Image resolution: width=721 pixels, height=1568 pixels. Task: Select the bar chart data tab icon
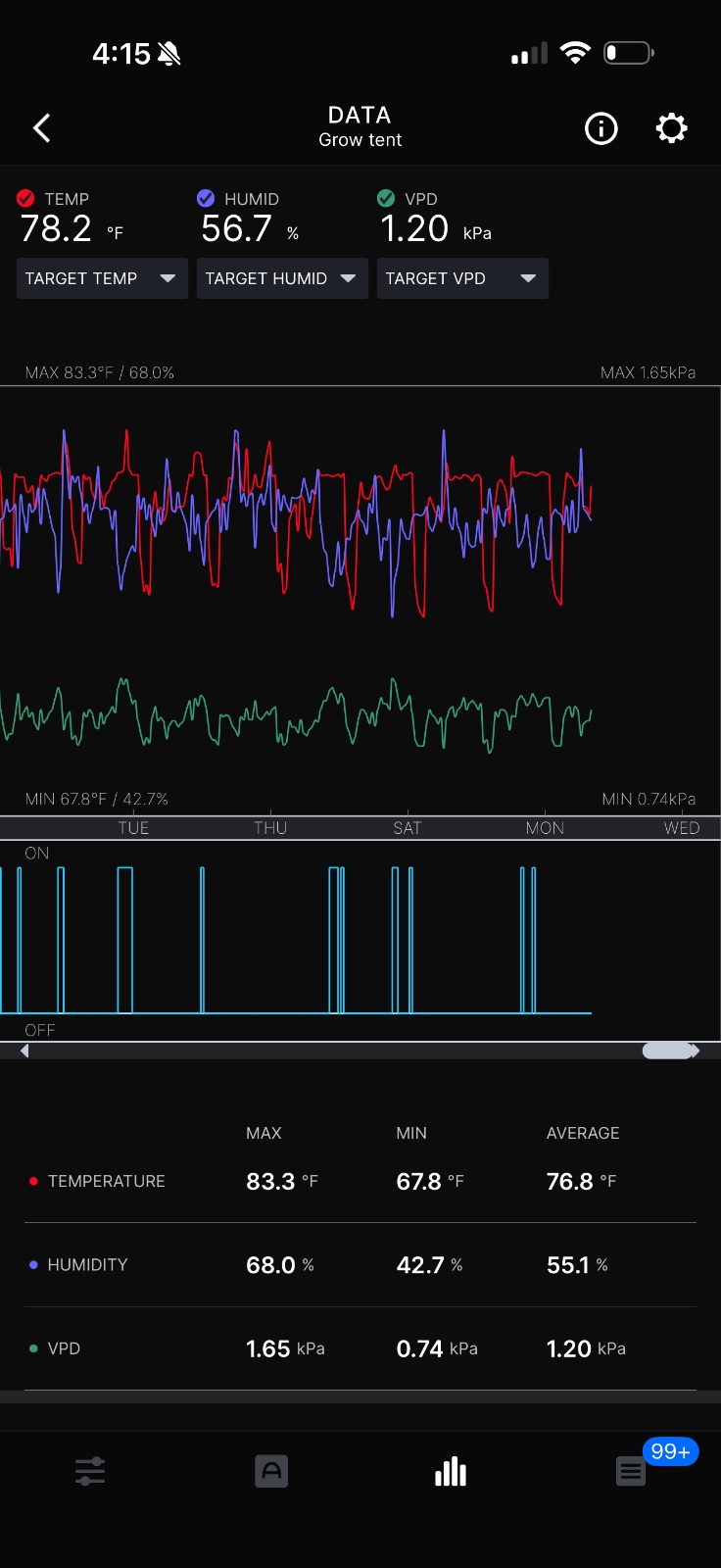click(x=451, y=1471)
